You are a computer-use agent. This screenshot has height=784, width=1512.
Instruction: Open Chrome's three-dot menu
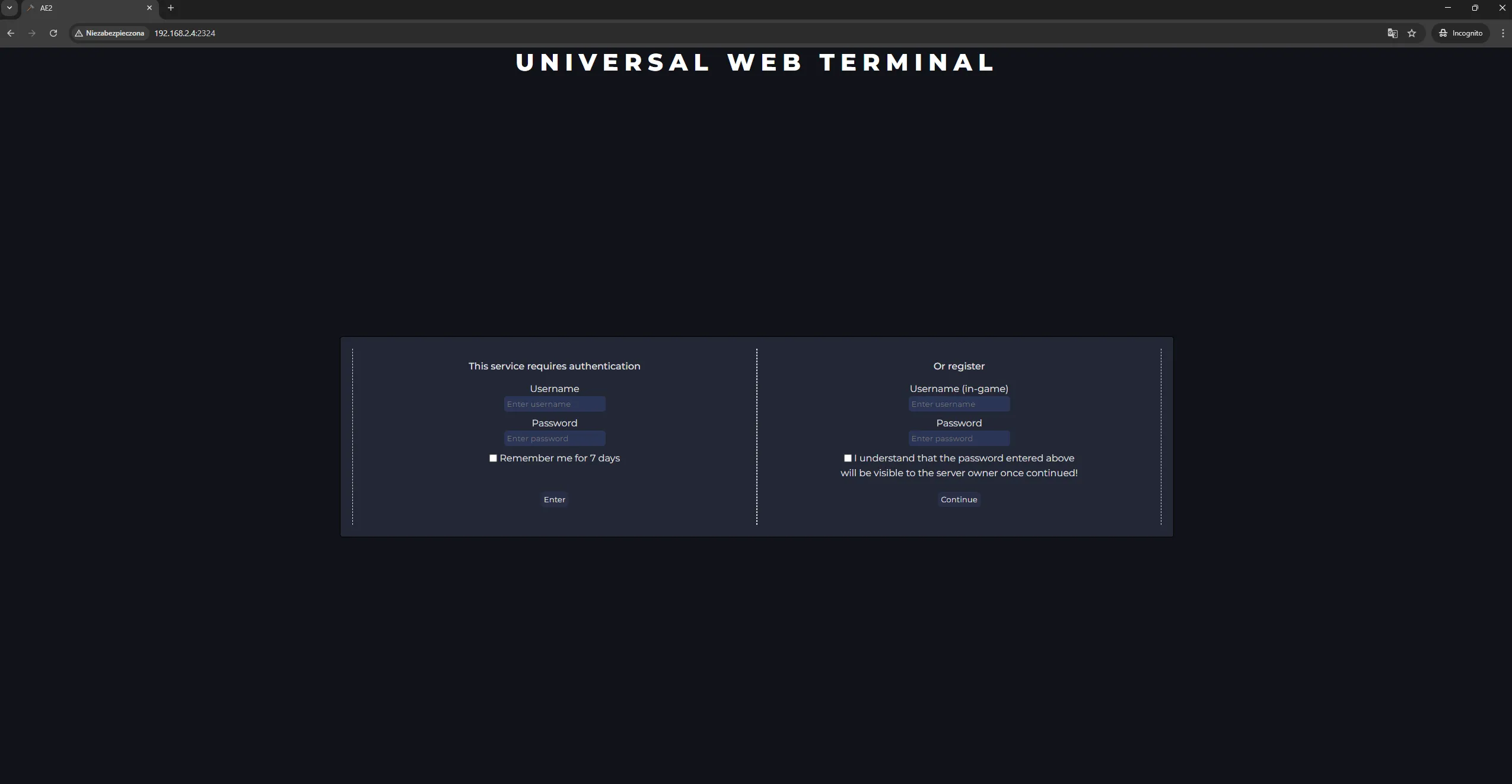[1502, 33]
